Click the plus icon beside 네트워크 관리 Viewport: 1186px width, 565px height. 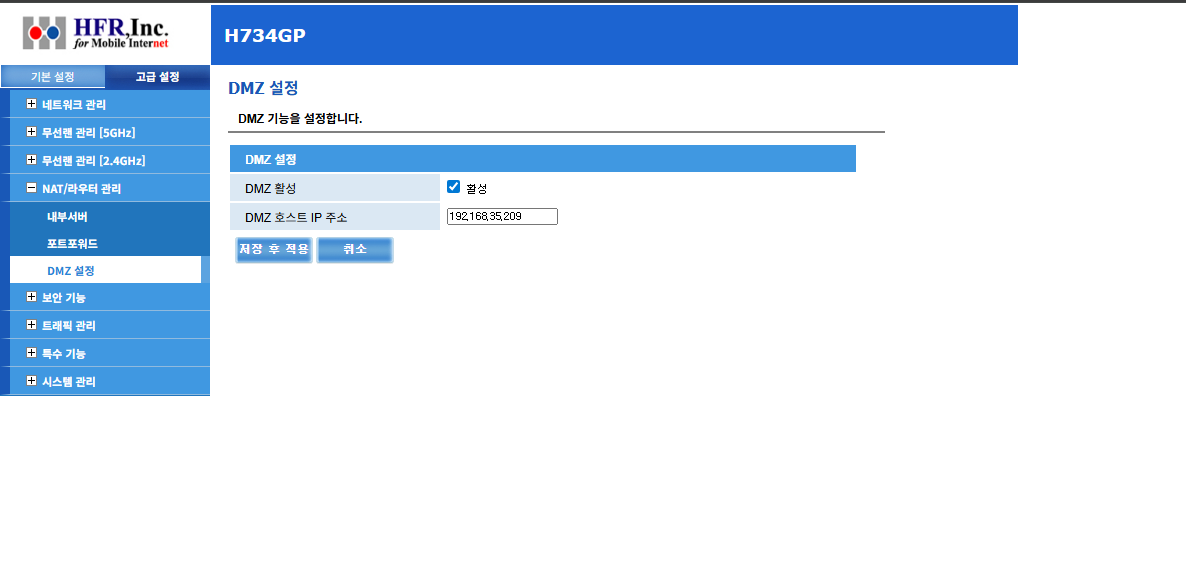[x=32, y=104]
